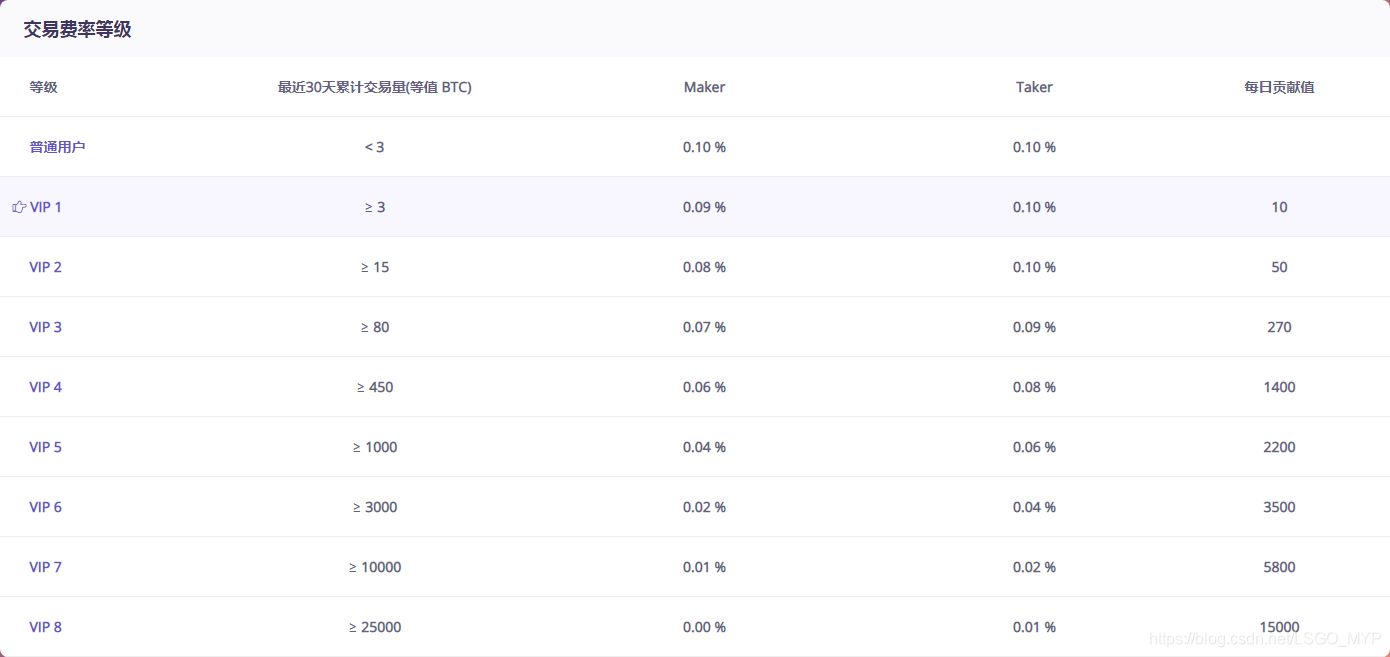Click daily contribution value 50

[x=1279, y=267]
